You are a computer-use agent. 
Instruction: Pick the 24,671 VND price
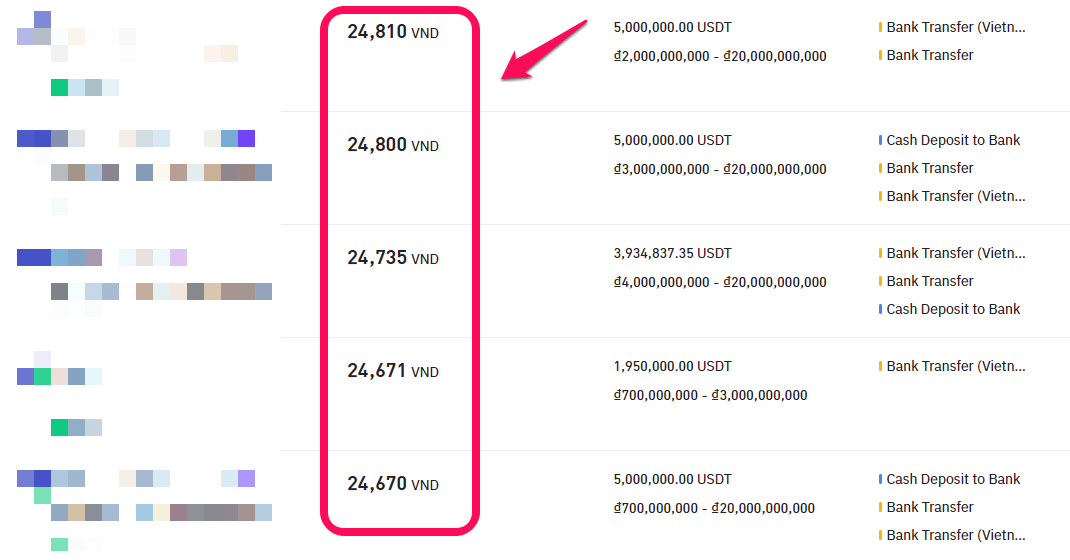392,371
